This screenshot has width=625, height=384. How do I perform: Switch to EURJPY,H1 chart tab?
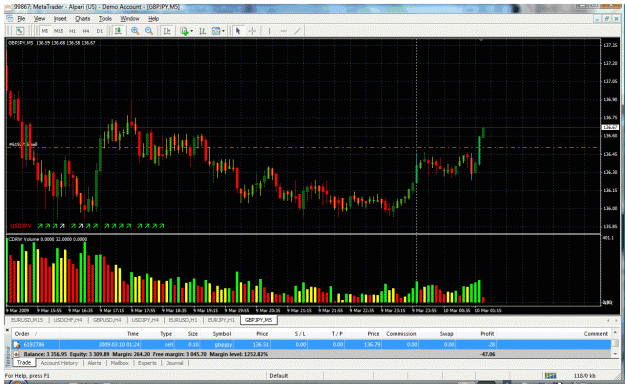(x=221, y=320)
